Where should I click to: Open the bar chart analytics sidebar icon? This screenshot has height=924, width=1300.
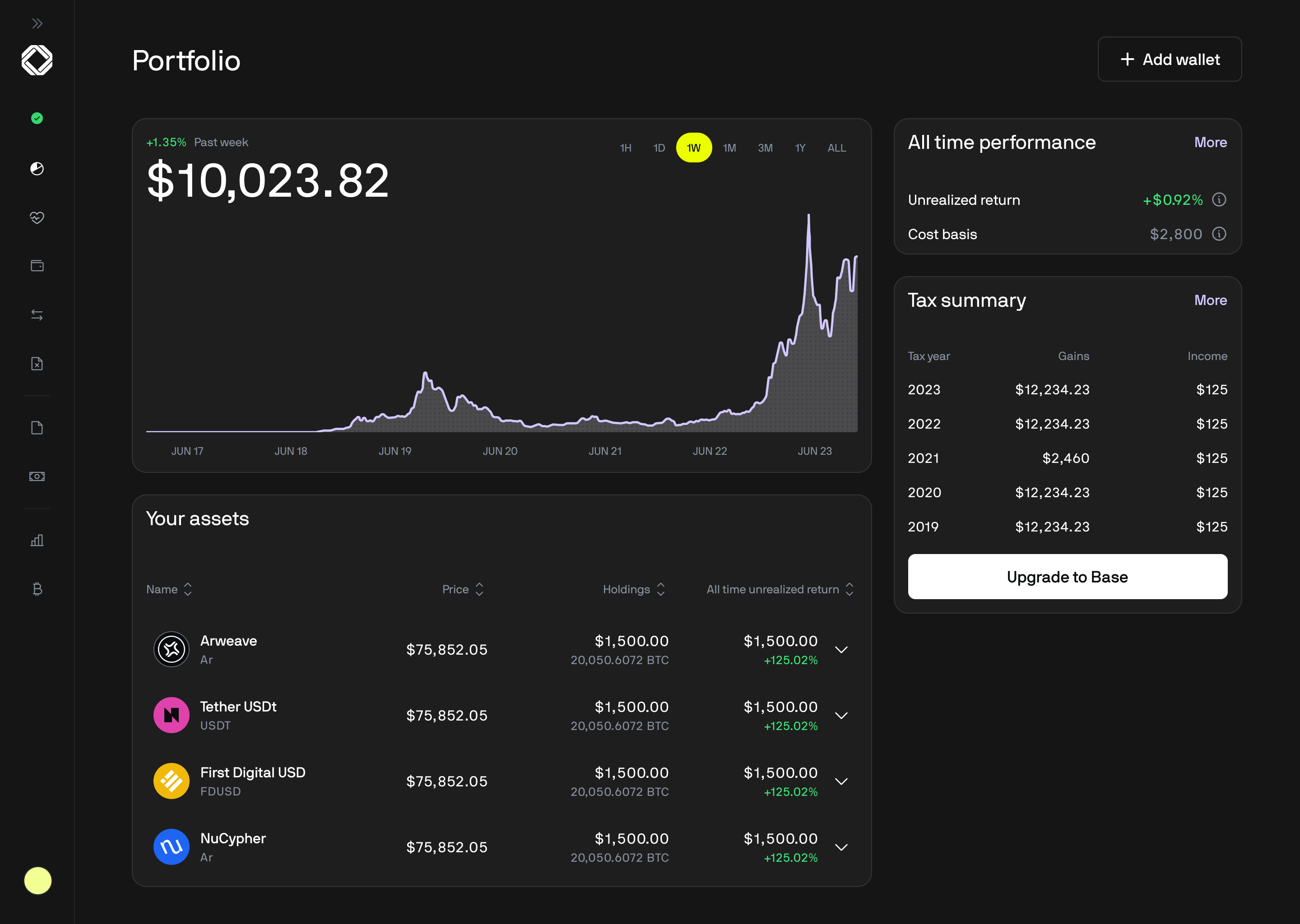click(37, 540)
